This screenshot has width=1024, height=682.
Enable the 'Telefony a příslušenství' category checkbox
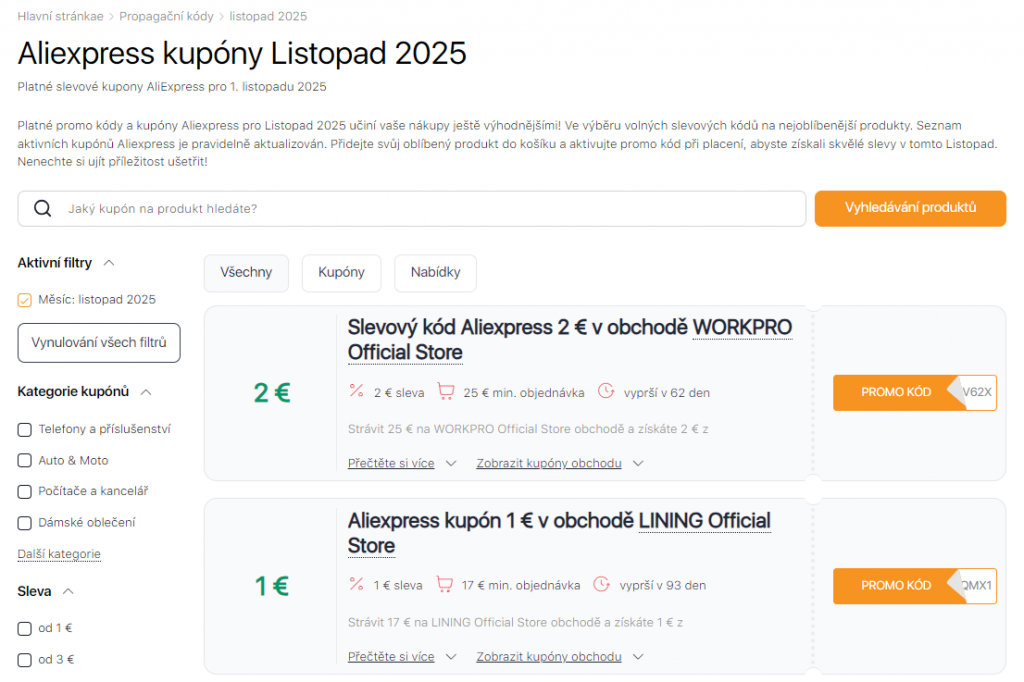25,430
